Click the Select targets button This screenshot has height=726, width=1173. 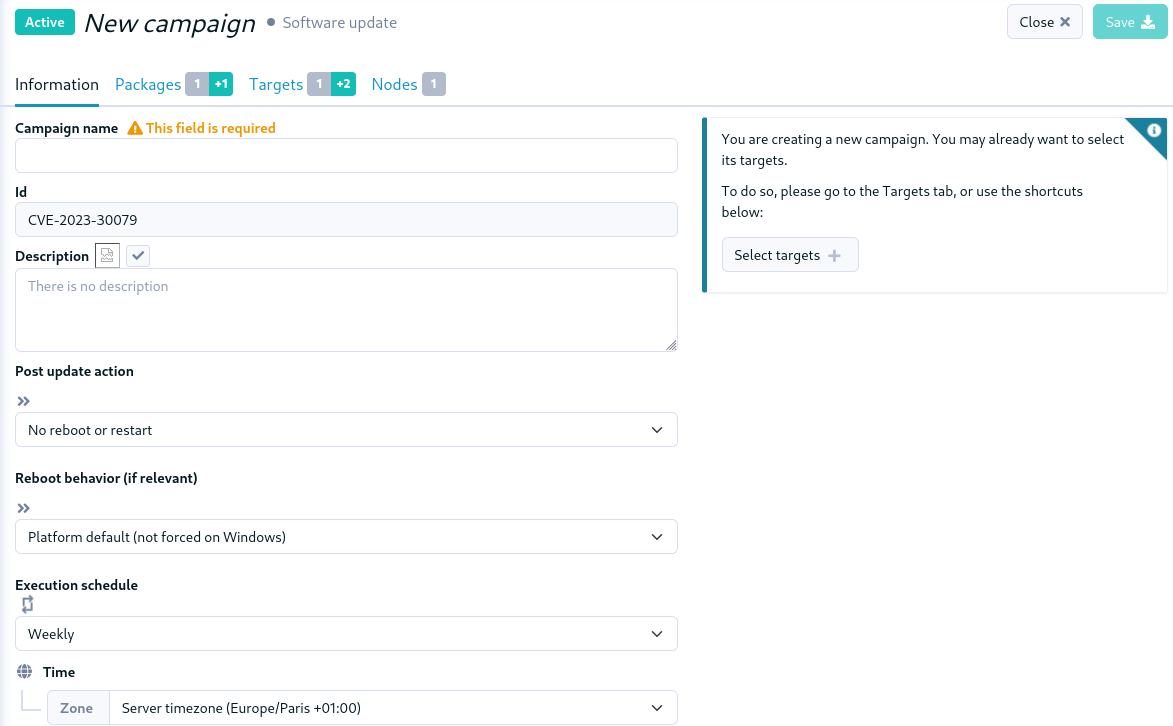790,254
